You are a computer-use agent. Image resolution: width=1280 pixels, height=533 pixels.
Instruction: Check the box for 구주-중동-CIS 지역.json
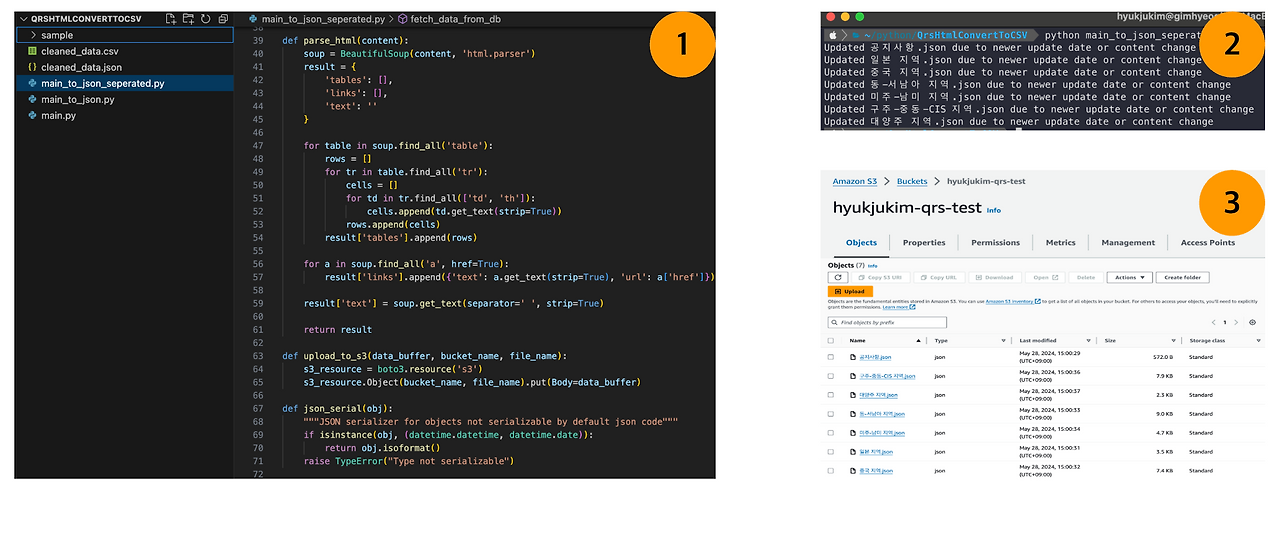[831, 376]
